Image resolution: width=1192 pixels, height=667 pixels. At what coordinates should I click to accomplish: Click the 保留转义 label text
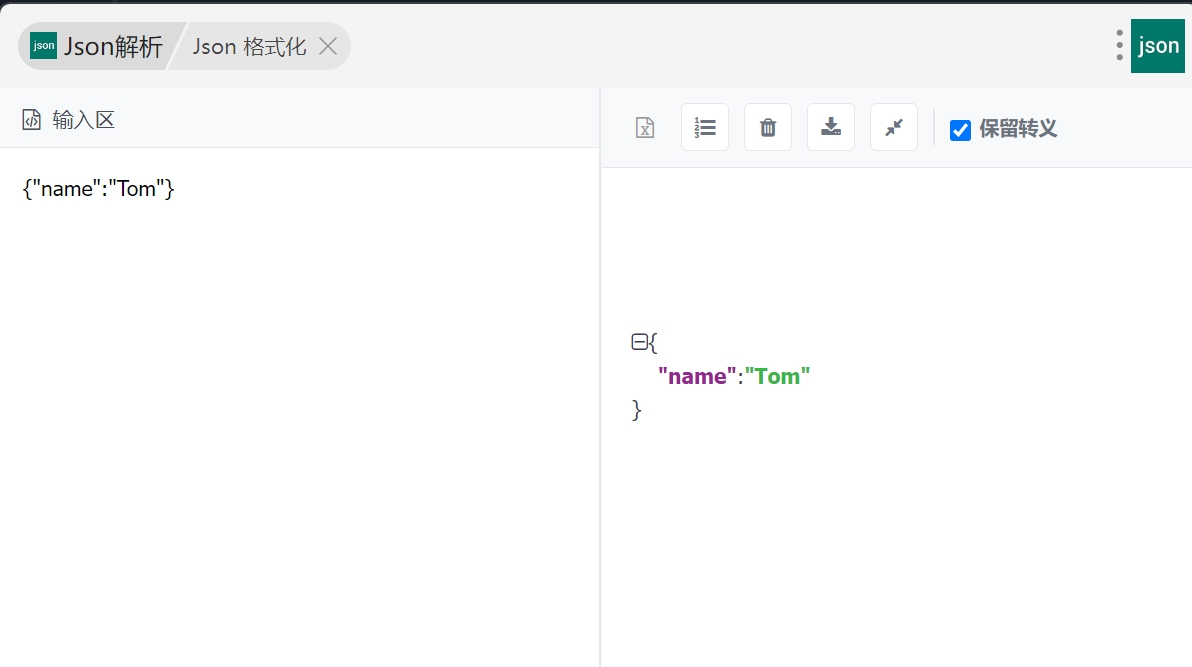coord(1018,129)
